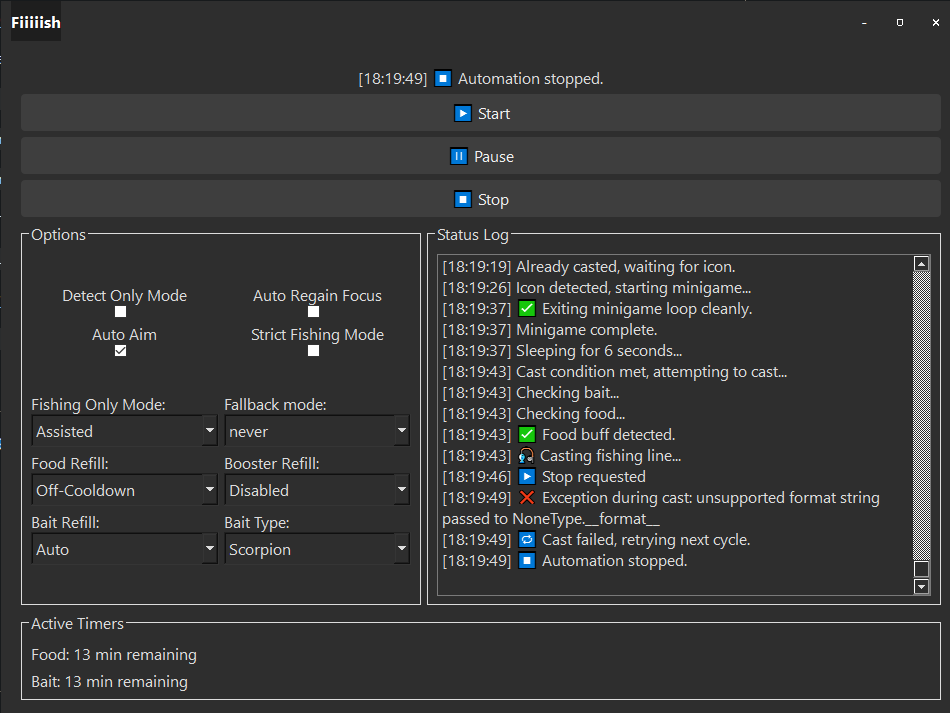The height and width of the screenshot is (713, 950).
Task: Click the 'Food: 13 min remaining' timer text
Action: [114, 655]
